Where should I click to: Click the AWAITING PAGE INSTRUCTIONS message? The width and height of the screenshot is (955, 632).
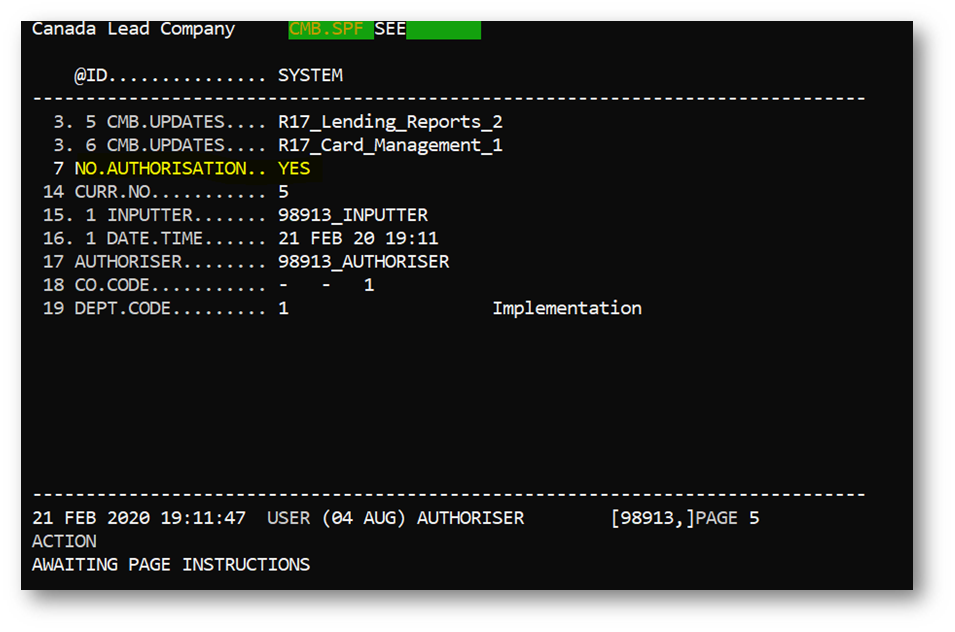(x=171, y=564)
